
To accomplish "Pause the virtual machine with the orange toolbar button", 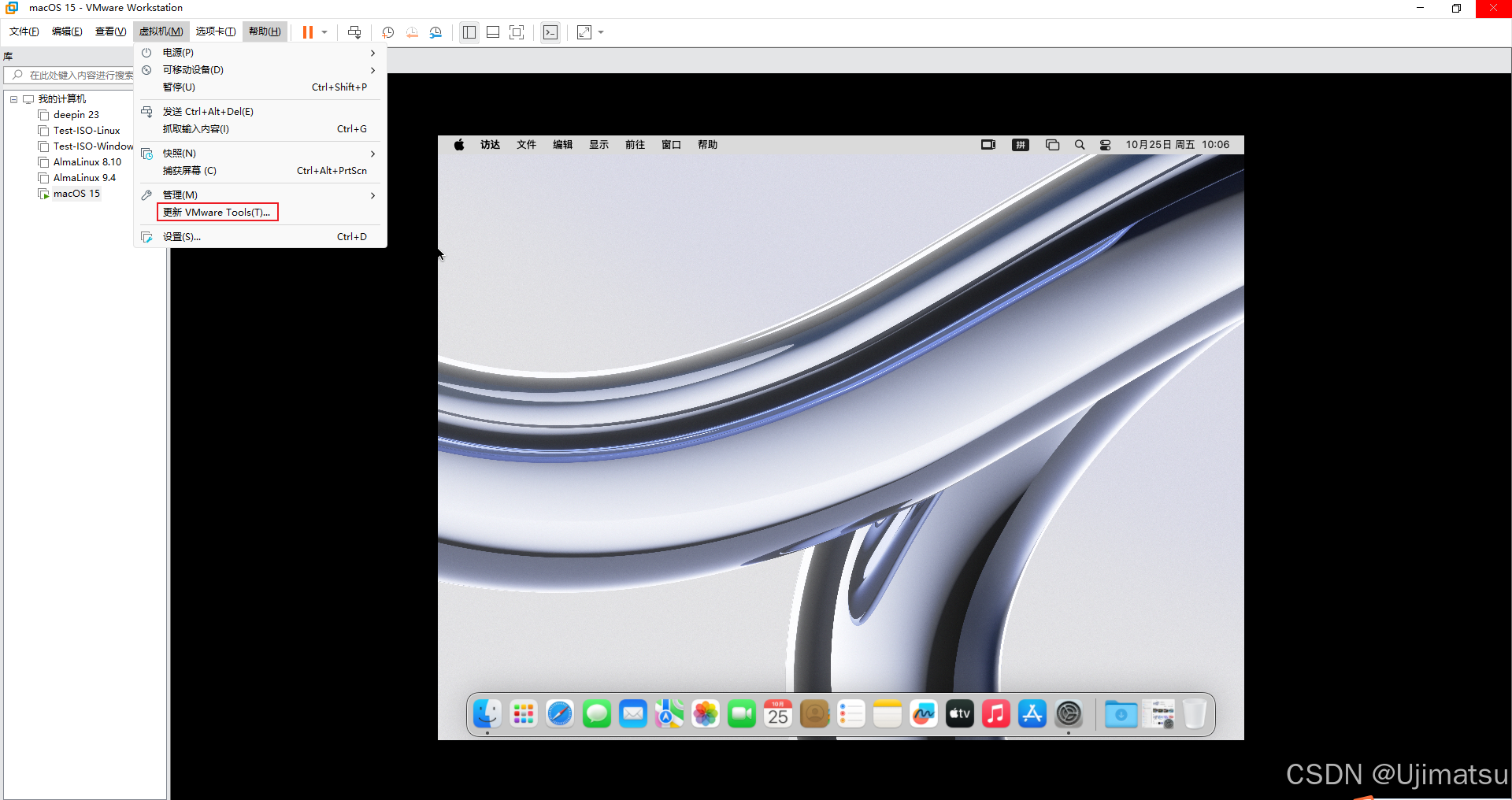I will [308, 32].
